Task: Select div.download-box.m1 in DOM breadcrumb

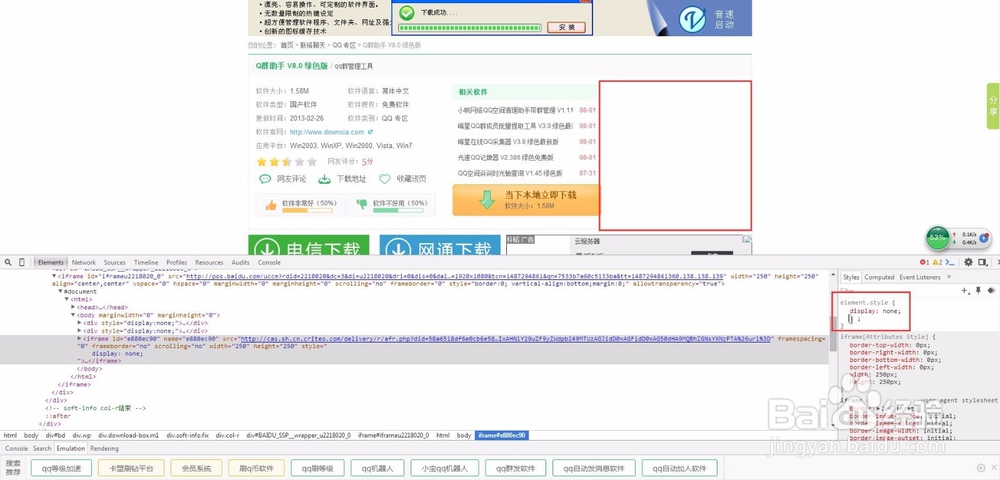Action: 127,435
